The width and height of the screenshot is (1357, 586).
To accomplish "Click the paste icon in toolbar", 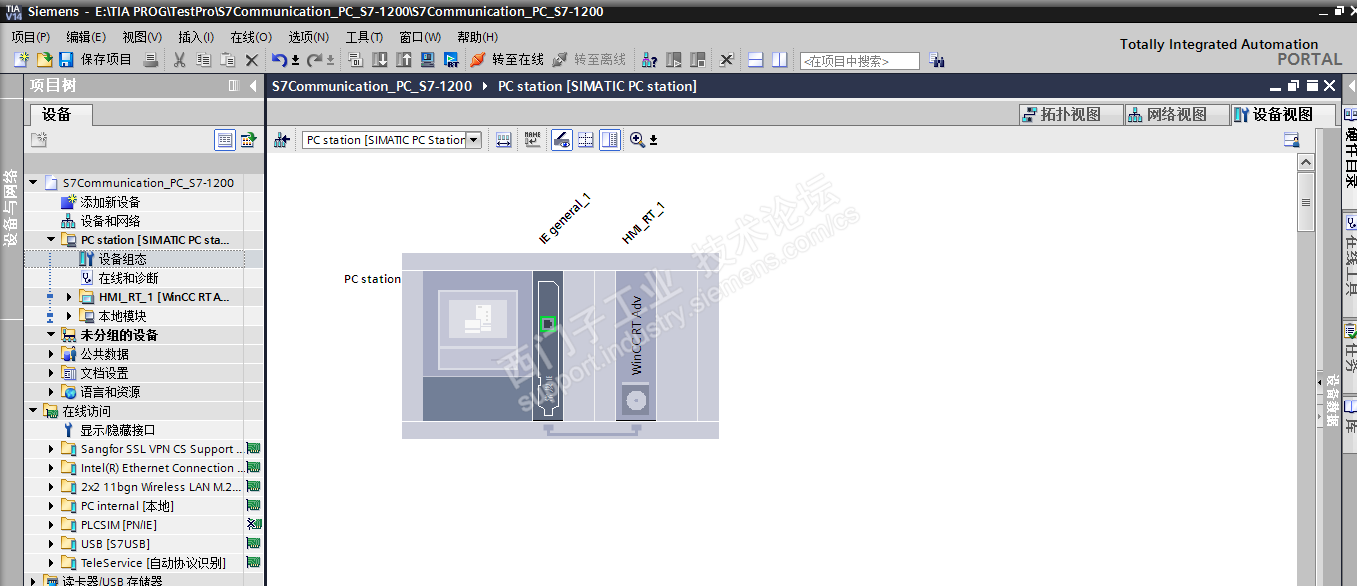I will 227,60.
